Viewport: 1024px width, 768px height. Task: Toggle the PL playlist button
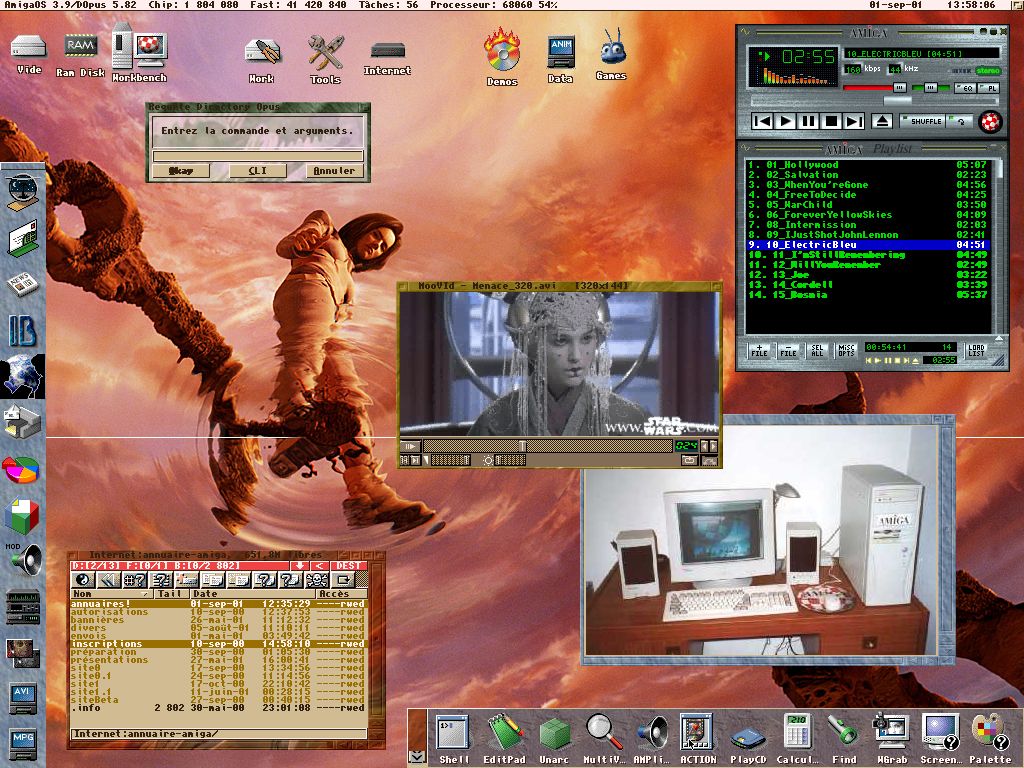tap(989, 89)
